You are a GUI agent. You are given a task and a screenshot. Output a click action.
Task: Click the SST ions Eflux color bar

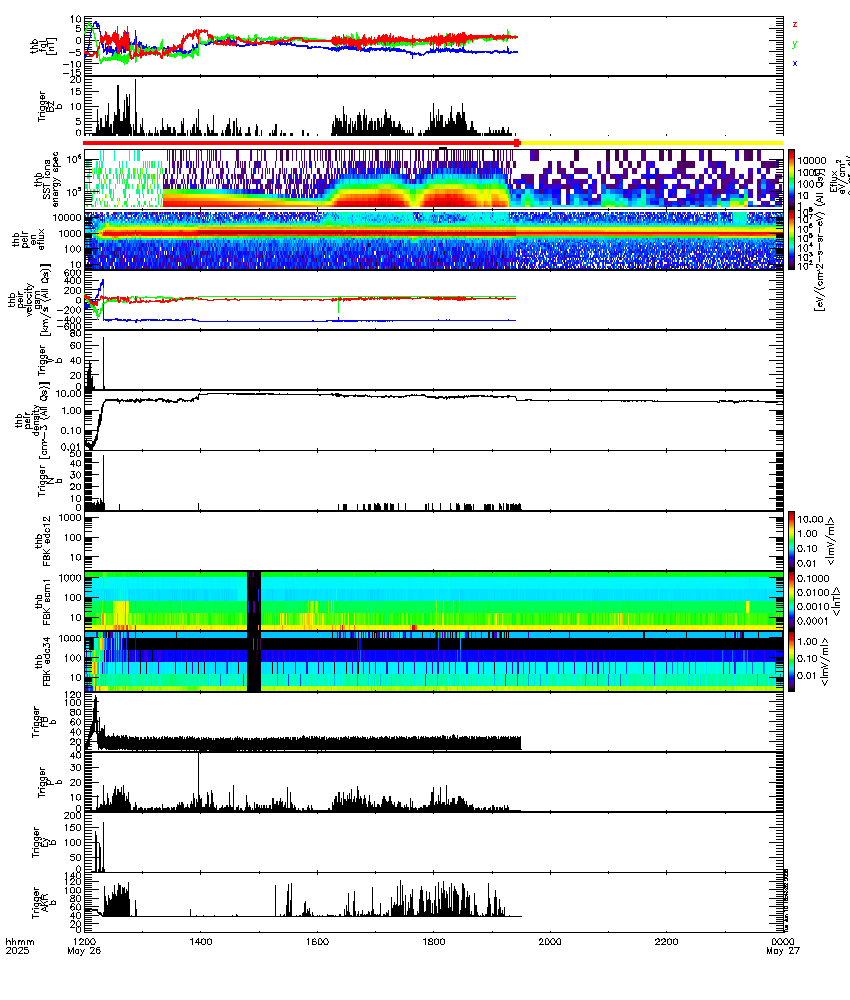[791, 178]
